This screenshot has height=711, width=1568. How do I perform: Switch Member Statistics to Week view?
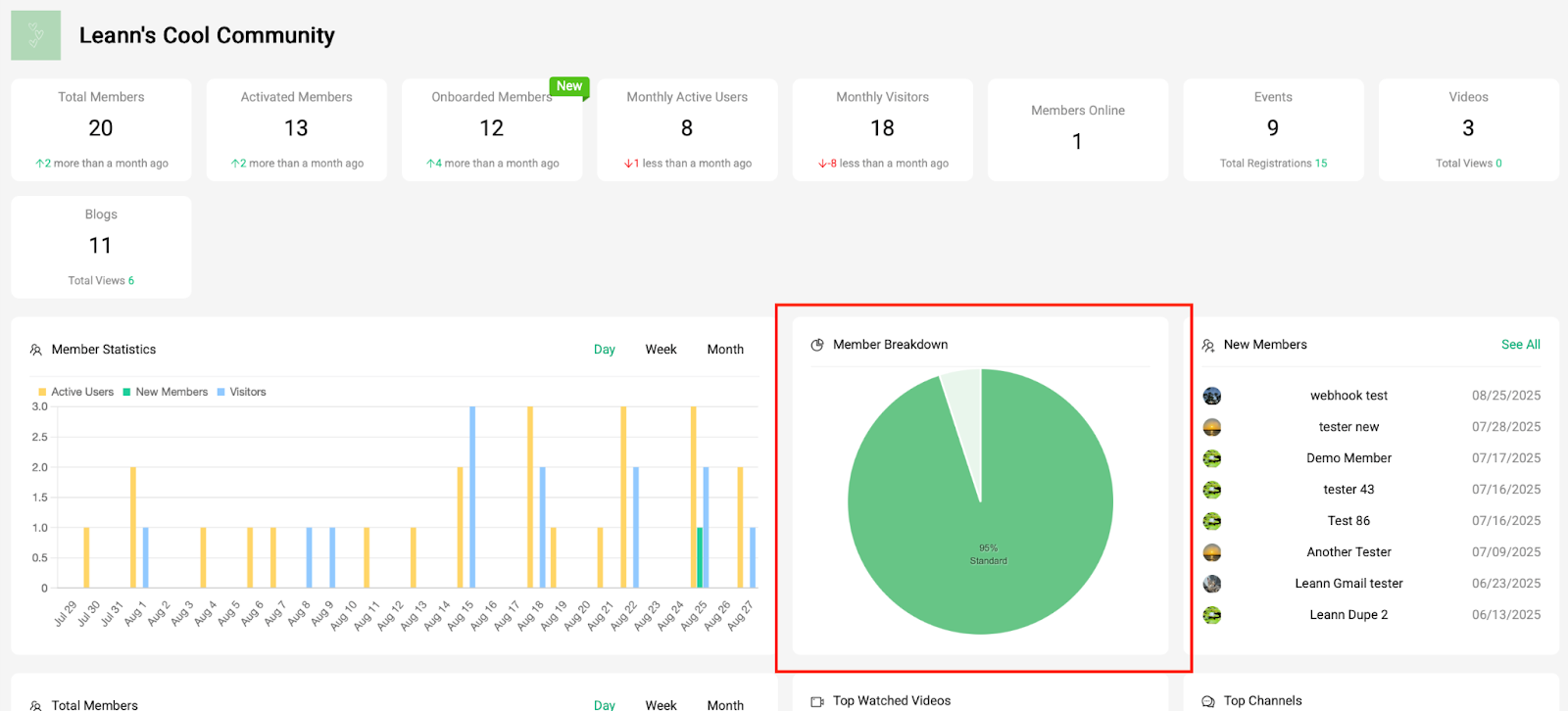tap(661, 350)
